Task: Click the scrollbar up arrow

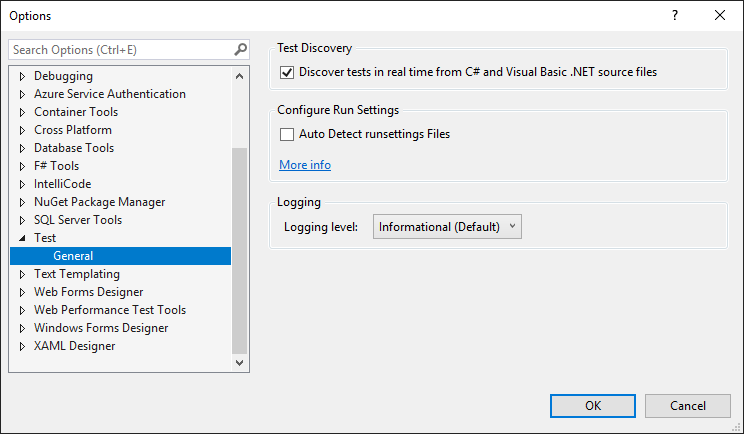Action: point(240,76)
